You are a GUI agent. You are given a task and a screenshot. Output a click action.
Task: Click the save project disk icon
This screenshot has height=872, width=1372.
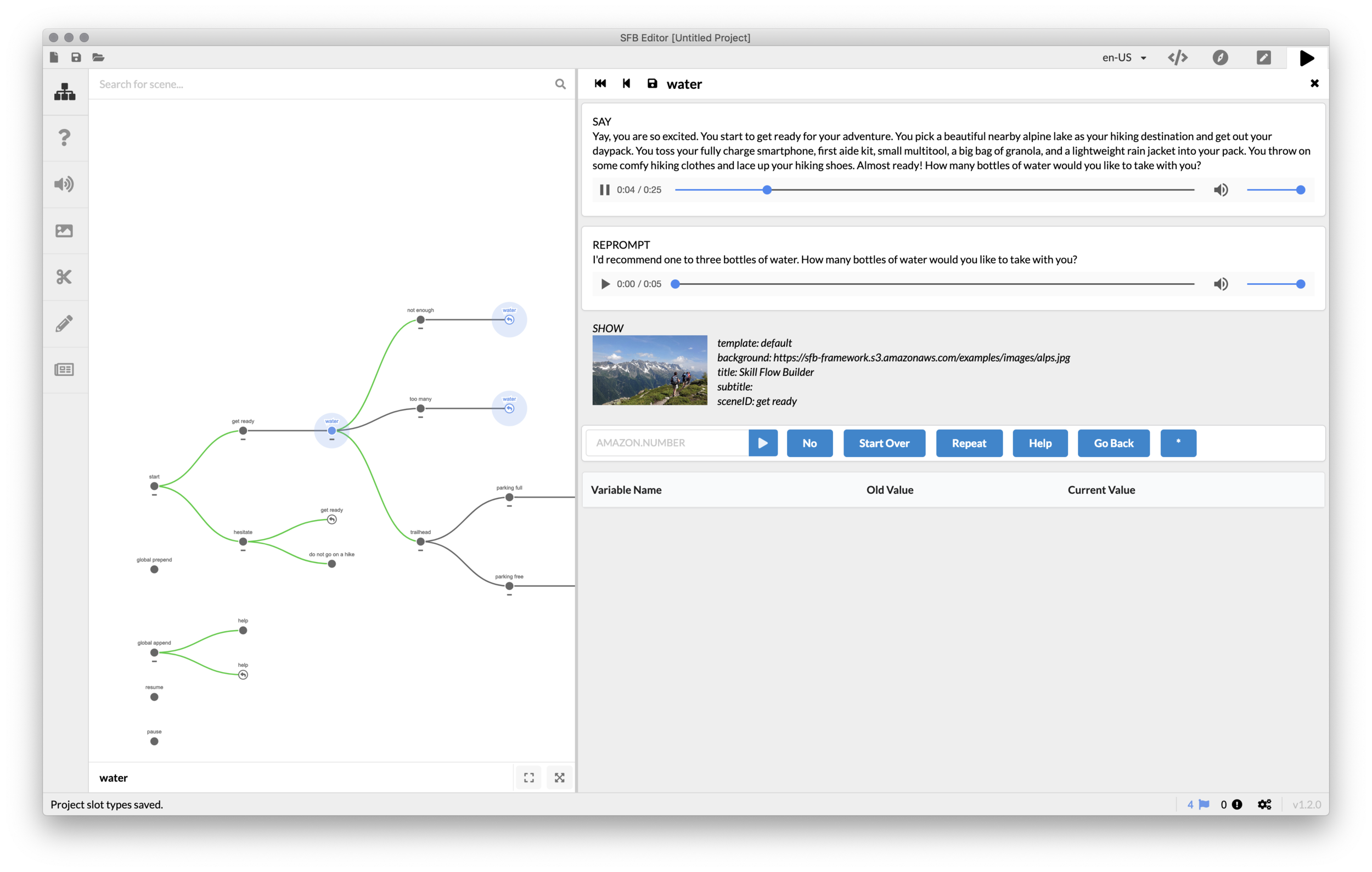tap(76, 57)
